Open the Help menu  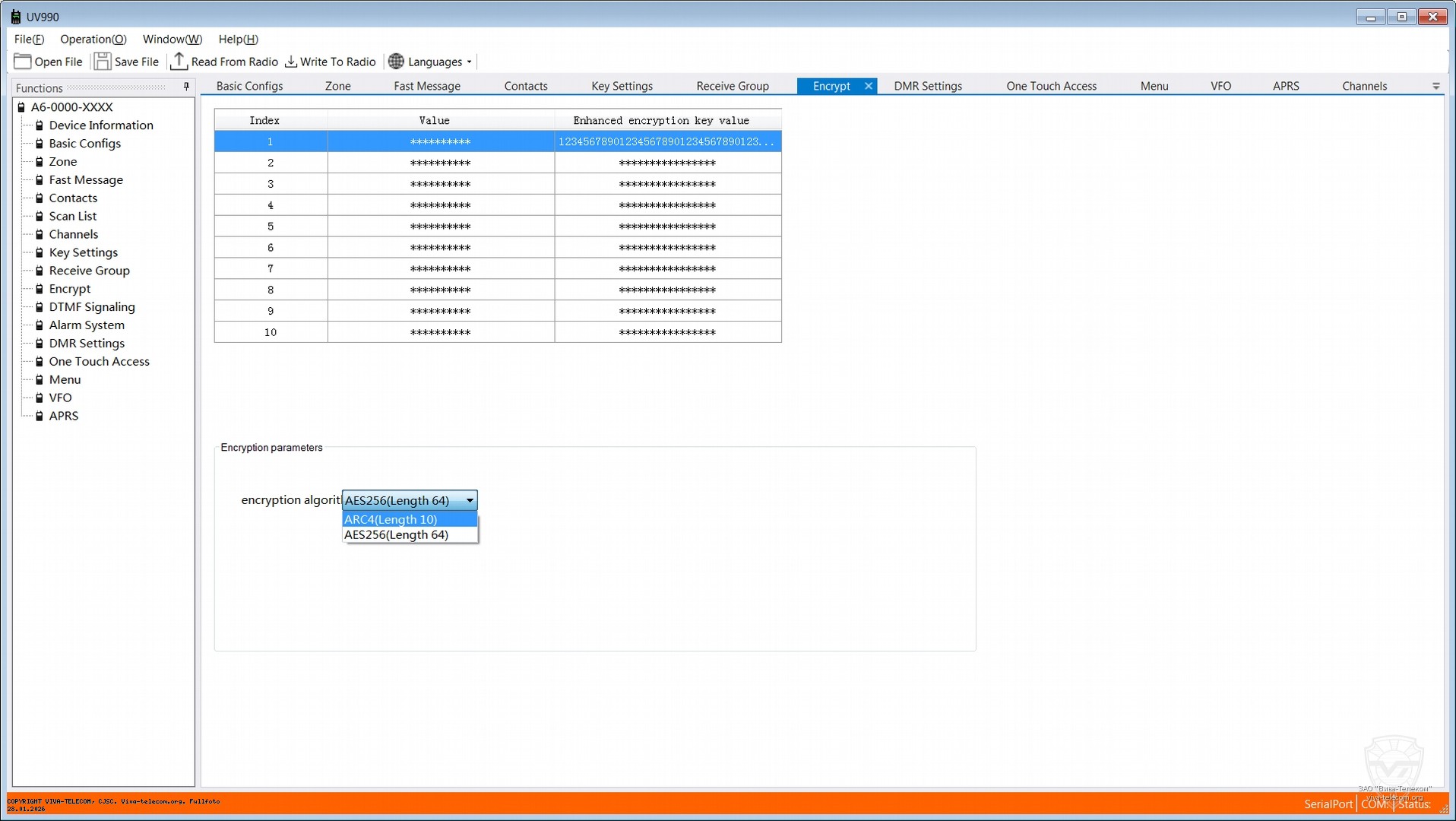[238, 39]
